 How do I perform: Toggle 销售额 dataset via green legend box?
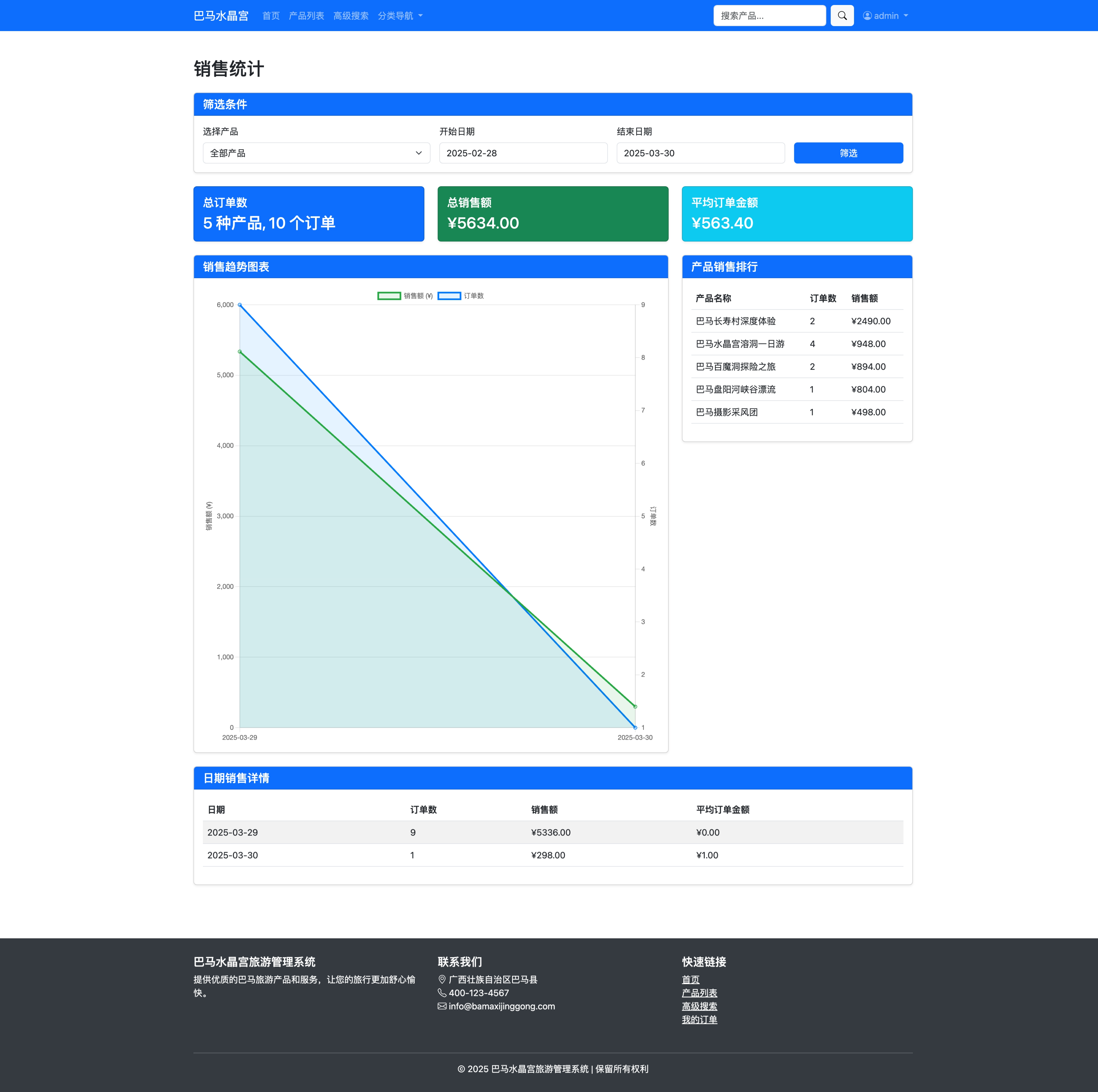389,296
